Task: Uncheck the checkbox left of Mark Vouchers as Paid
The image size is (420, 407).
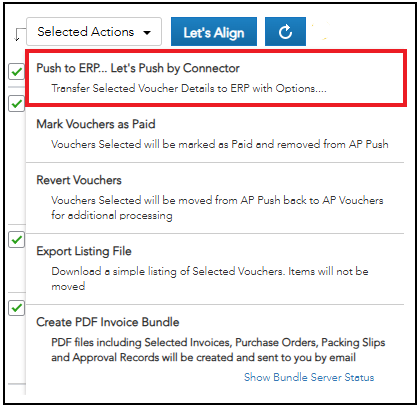Action: 17,103
